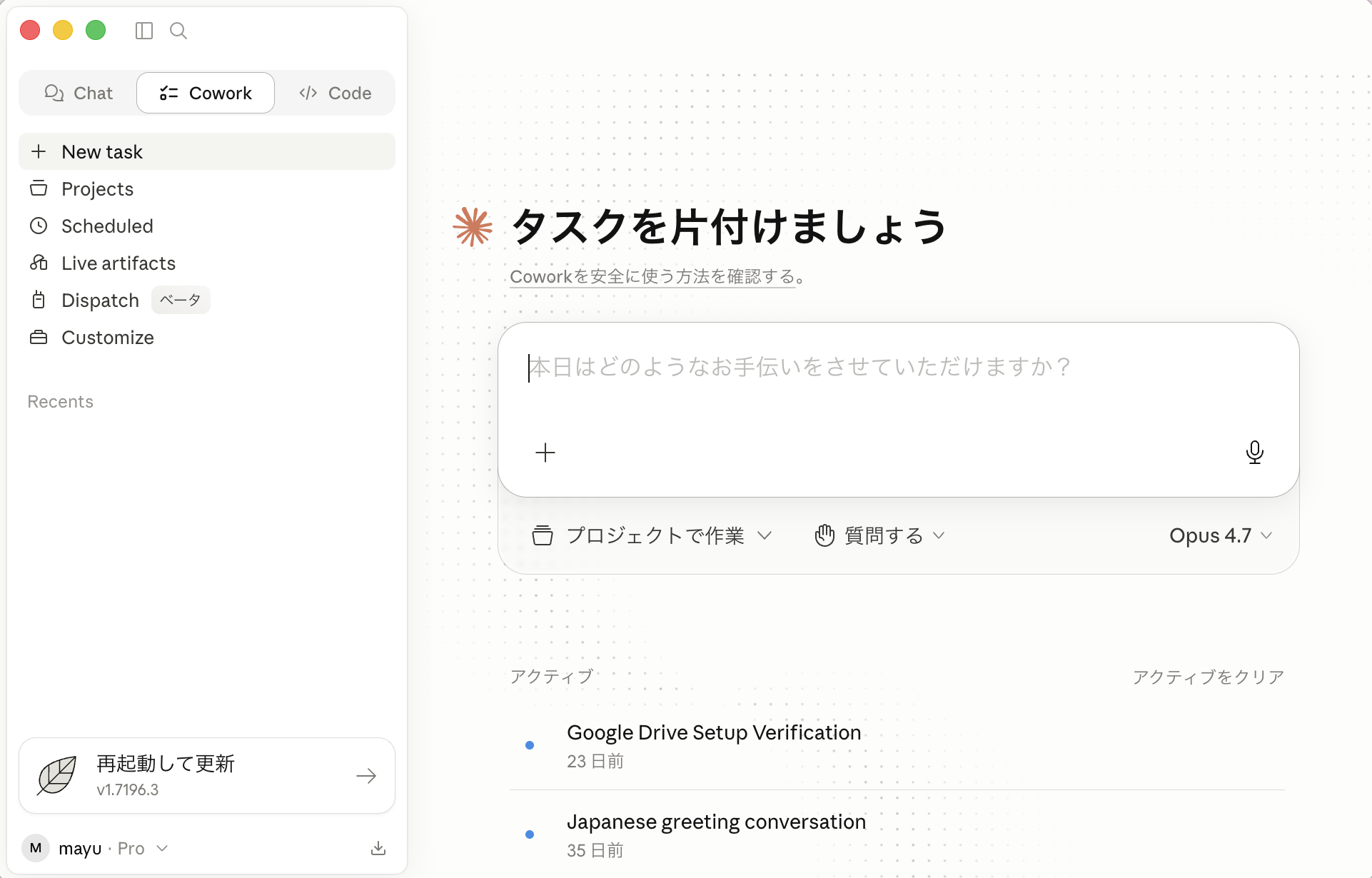Switch to the Code tab
Image resolution: width=1372 pixels, height=878 pixels.
coord(335,93)
